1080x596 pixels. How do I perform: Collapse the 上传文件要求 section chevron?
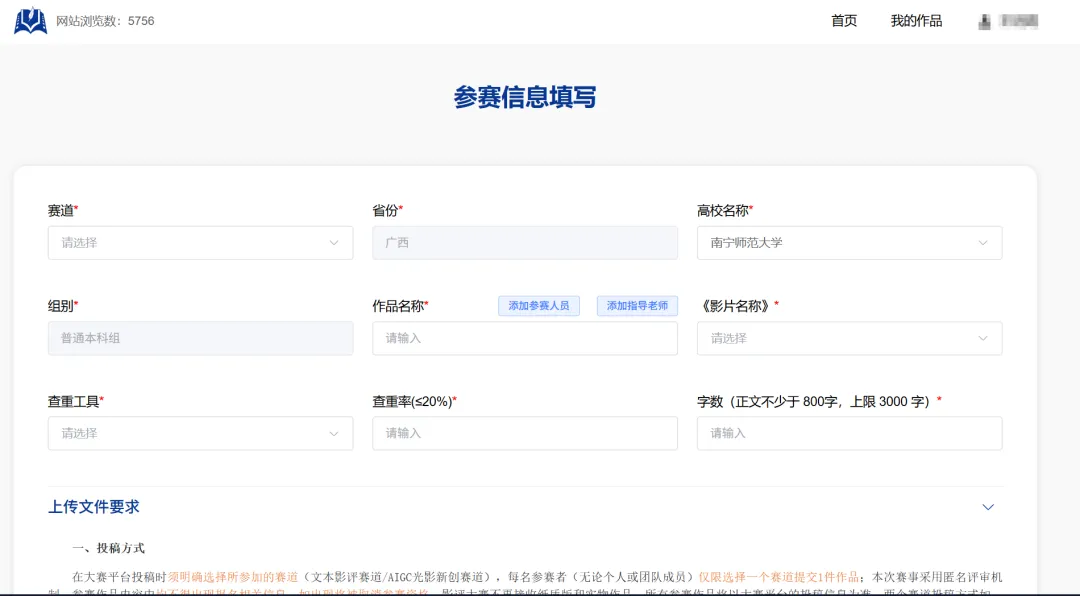click(x=988, y=507)
